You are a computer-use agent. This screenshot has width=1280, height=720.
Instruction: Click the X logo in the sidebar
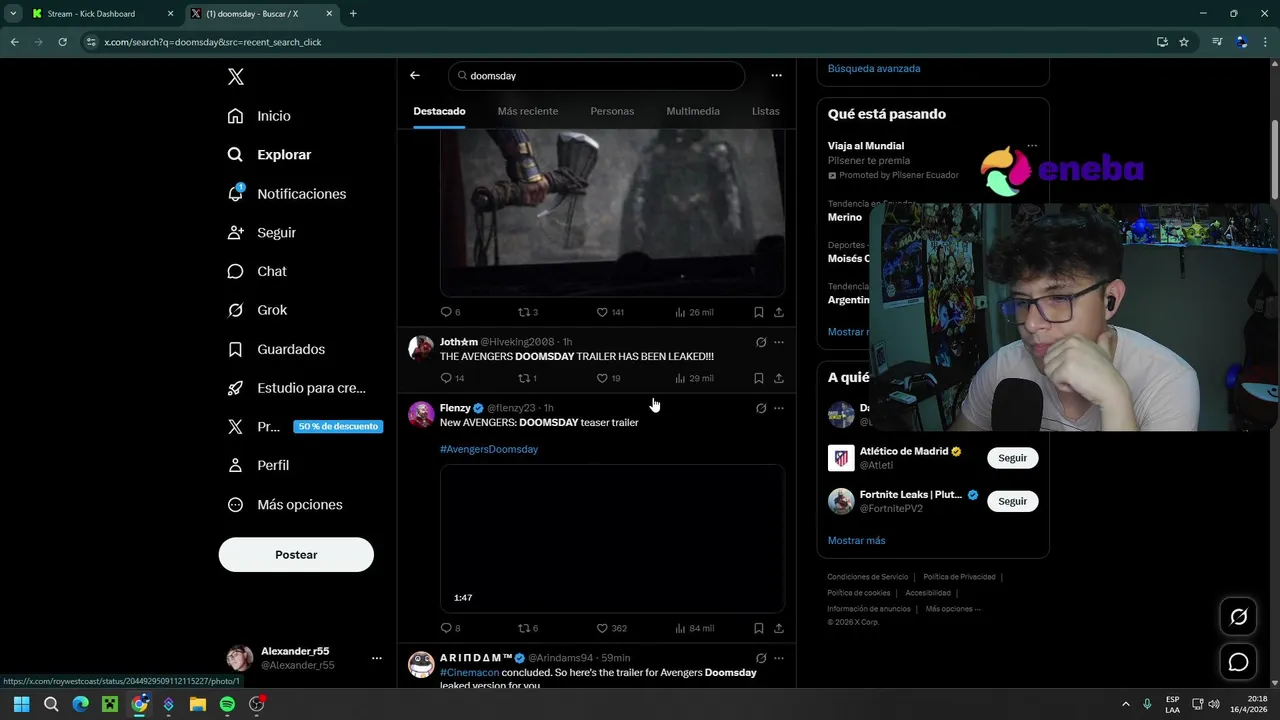[235, 77]
